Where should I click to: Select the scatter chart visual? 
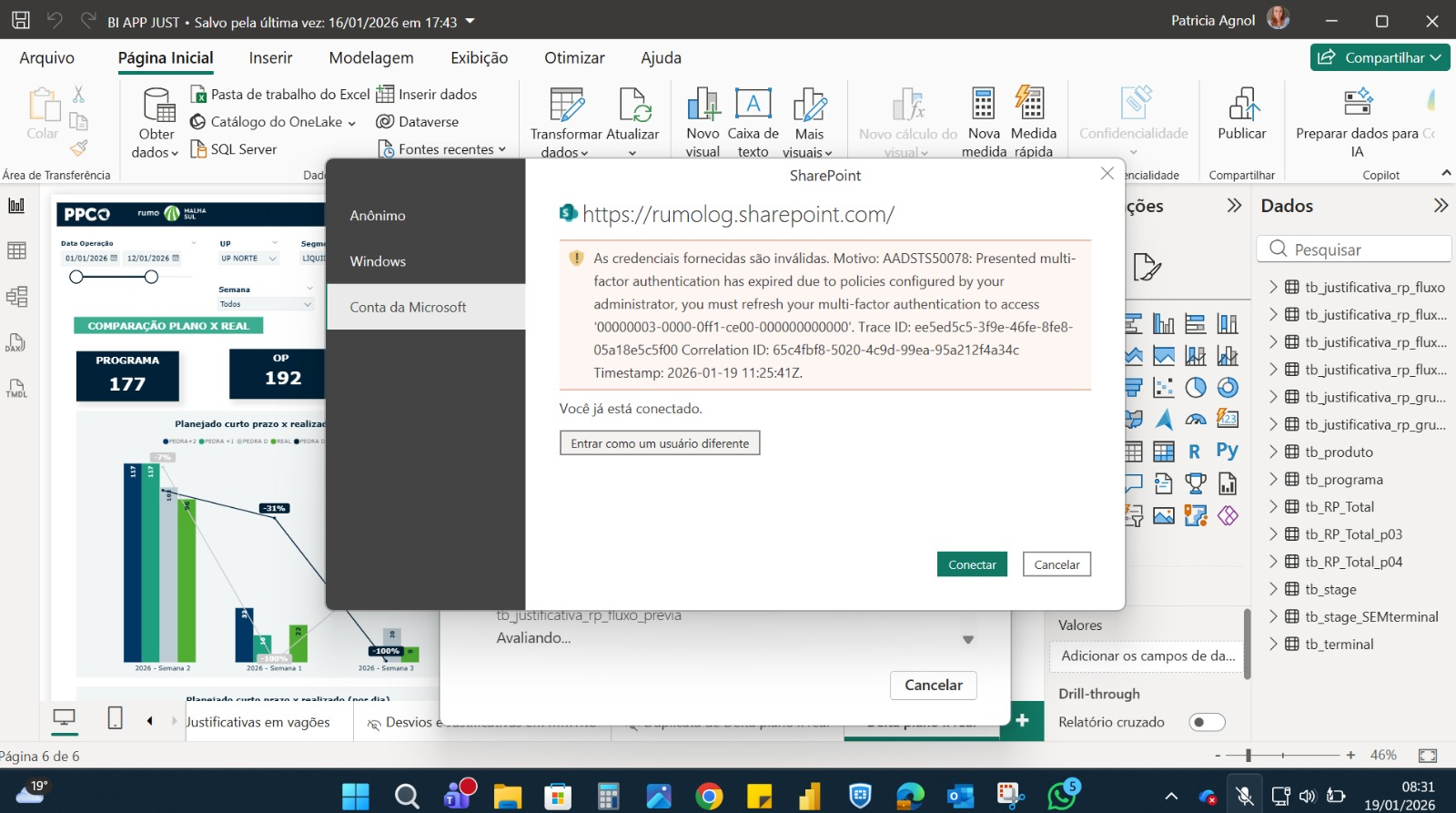(1164, 388)
